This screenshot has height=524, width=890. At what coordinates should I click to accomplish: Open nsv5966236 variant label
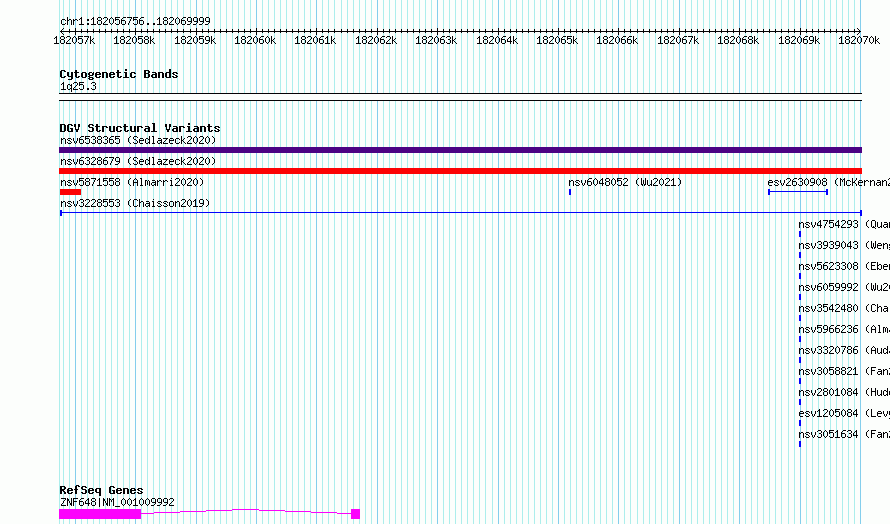pos(844,329)
